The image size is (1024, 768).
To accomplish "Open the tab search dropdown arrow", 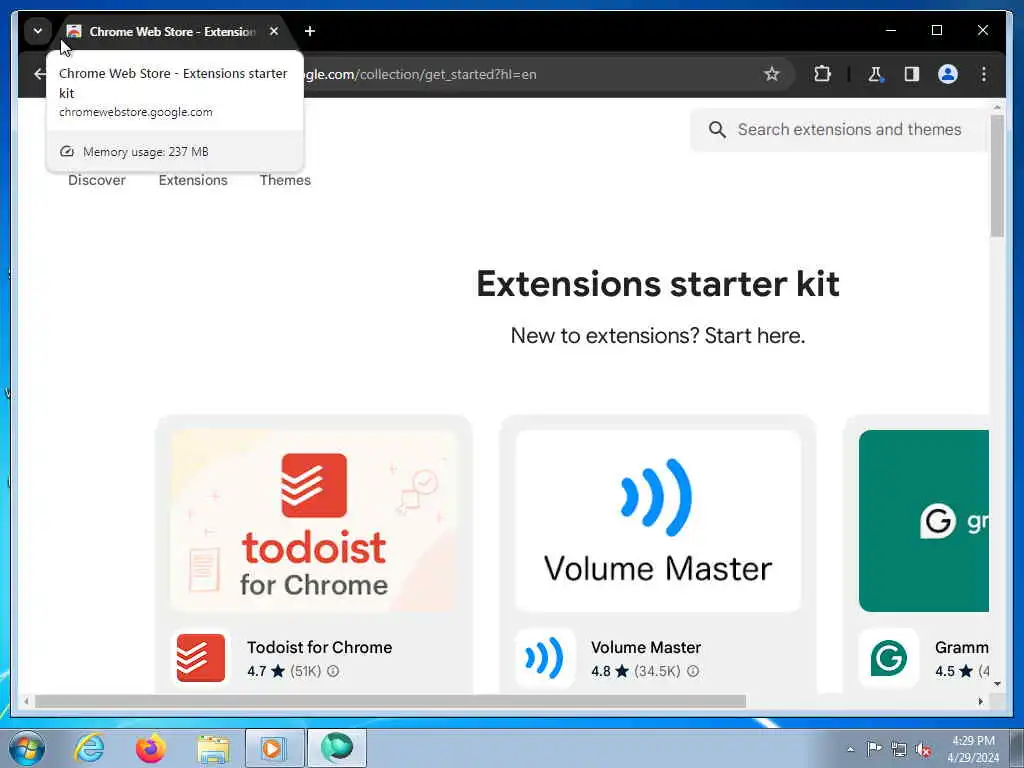I will (38, 31).
